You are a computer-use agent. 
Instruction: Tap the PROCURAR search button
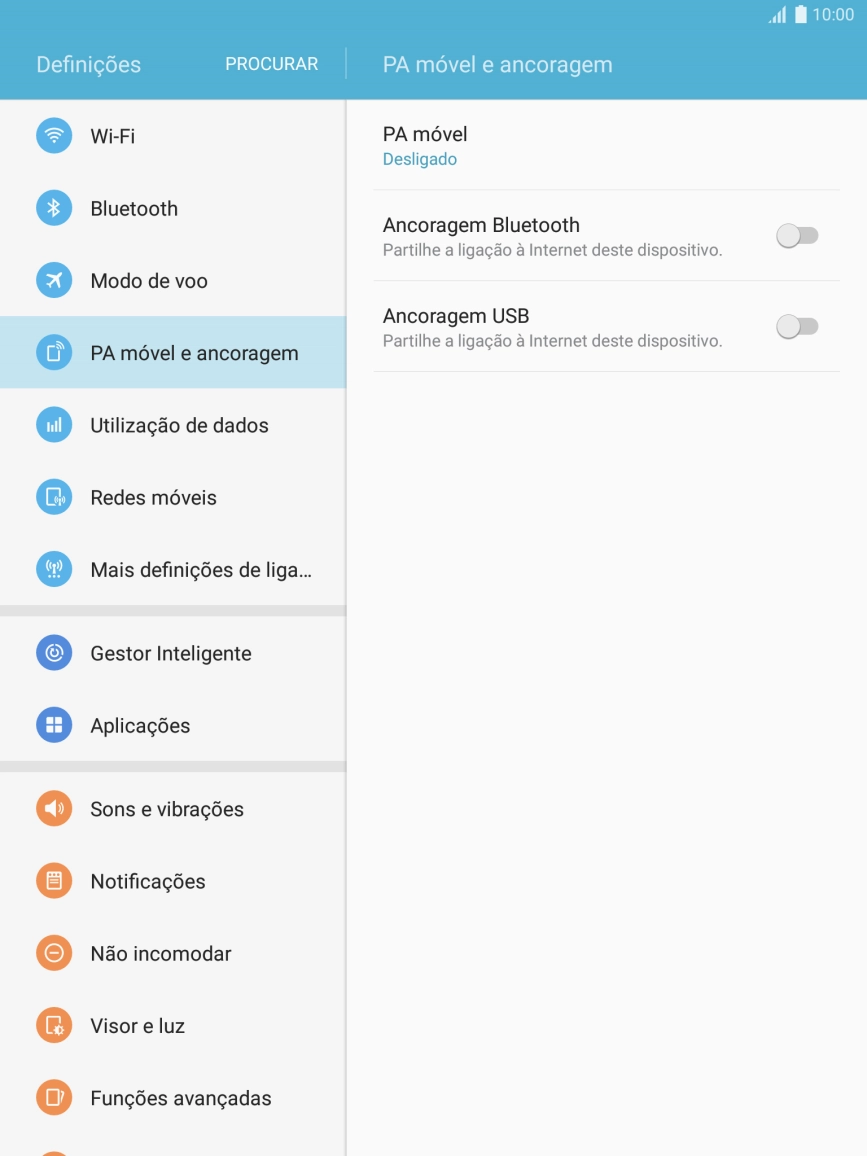click(x=271, y=64)
